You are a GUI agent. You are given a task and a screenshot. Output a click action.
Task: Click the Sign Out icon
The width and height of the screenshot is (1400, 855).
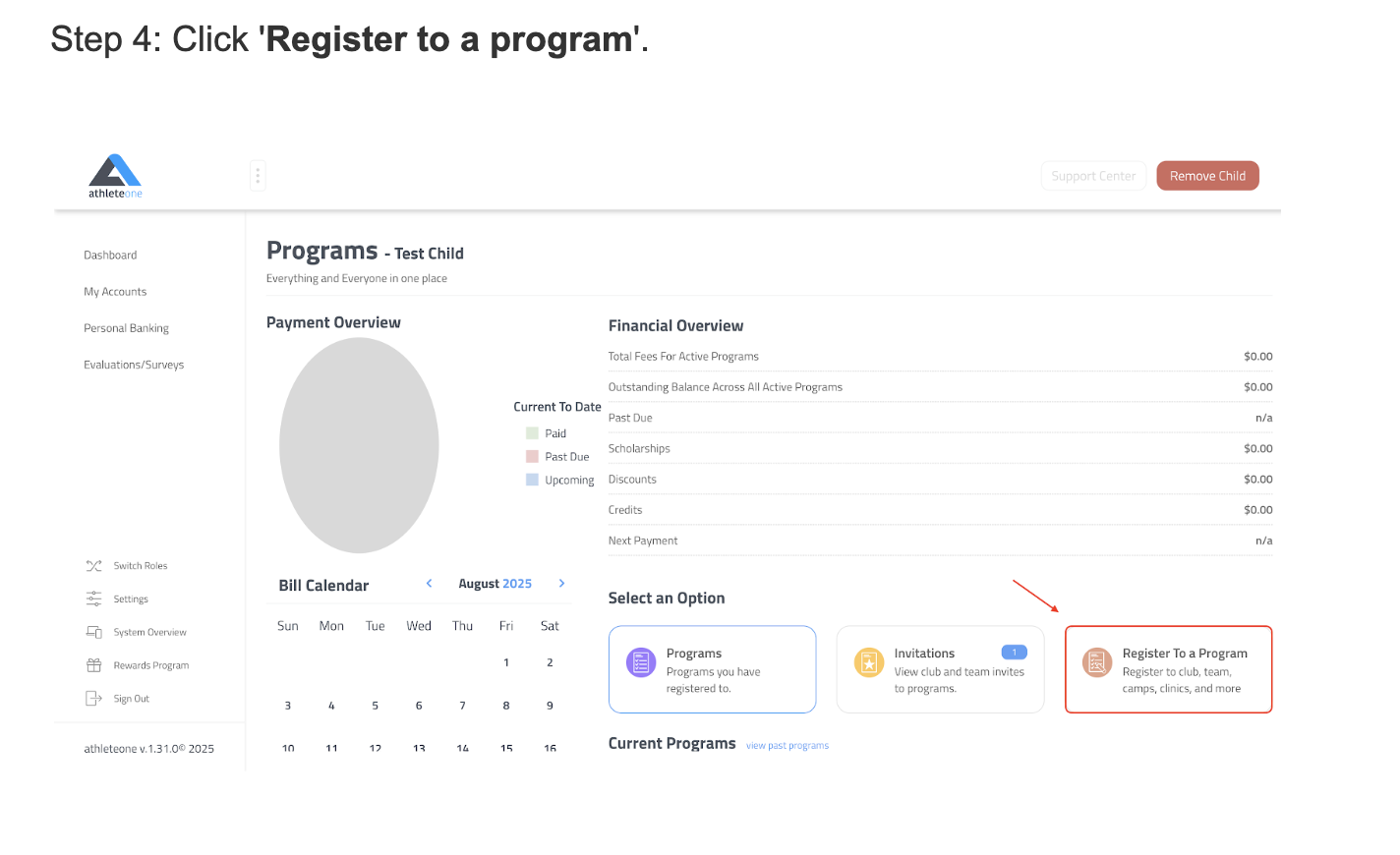pos(94,699)
